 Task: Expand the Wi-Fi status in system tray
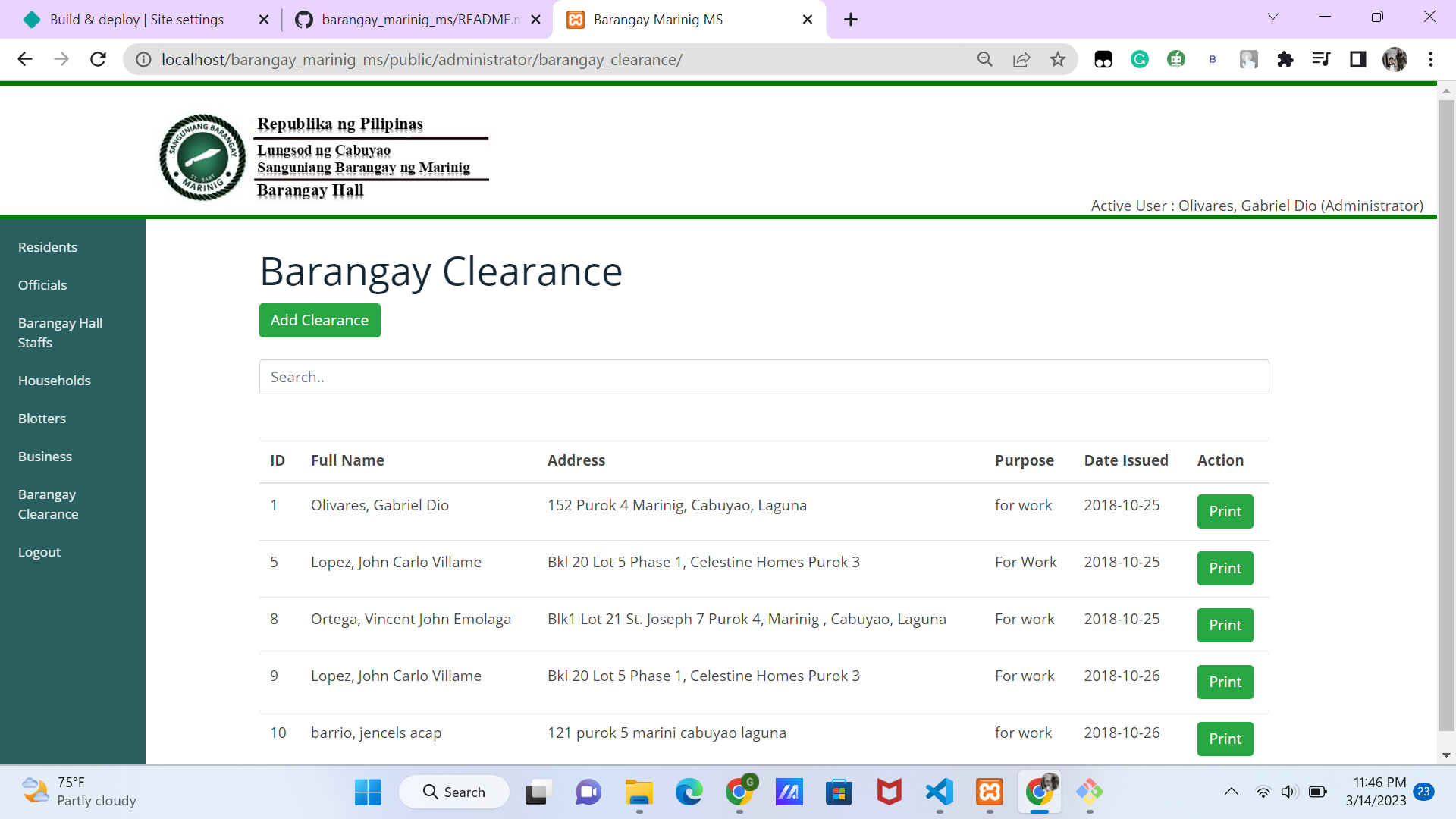click(1263, 792)
